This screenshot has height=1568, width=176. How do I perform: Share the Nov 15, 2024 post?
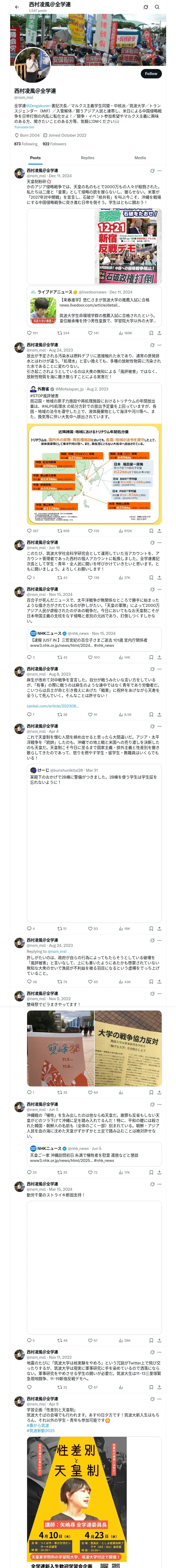coord(159,658)
